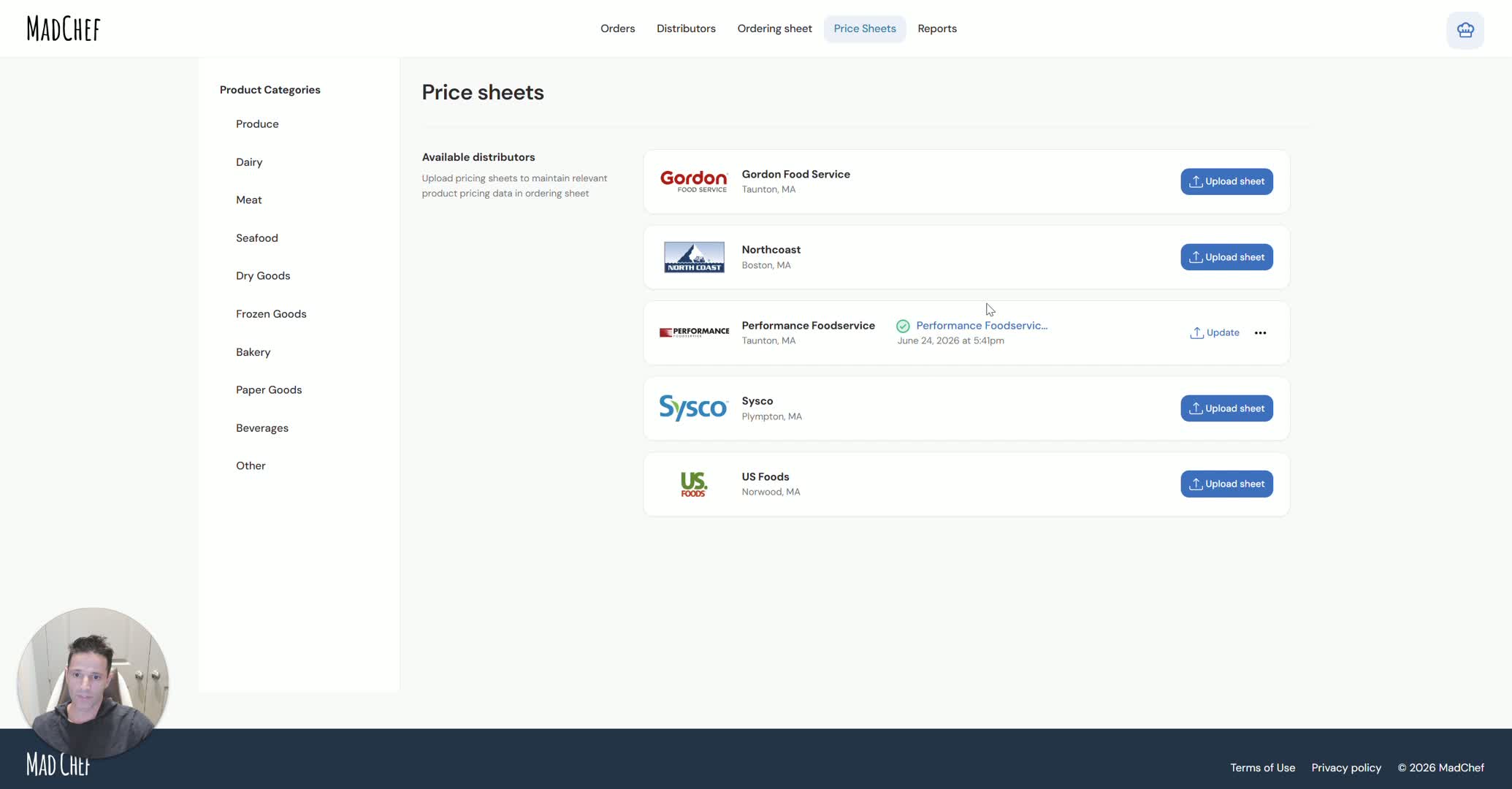This screenshot has height=789, width=1512.
Task: Click the North Coast logo
Action: [694, 257]
